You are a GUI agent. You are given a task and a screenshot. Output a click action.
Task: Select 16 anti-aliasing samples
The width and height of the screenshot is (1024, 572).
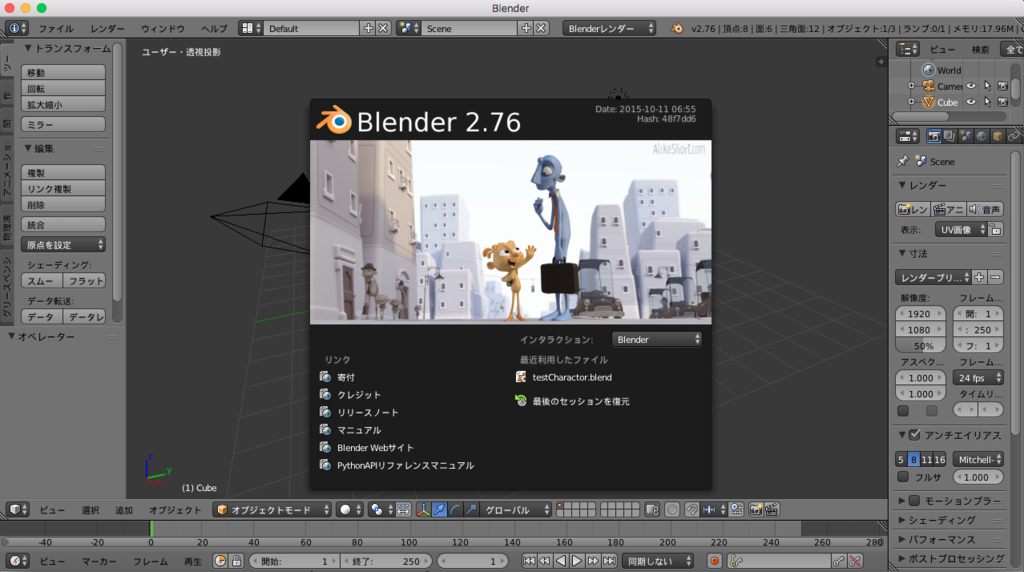(x=940, y=460)
